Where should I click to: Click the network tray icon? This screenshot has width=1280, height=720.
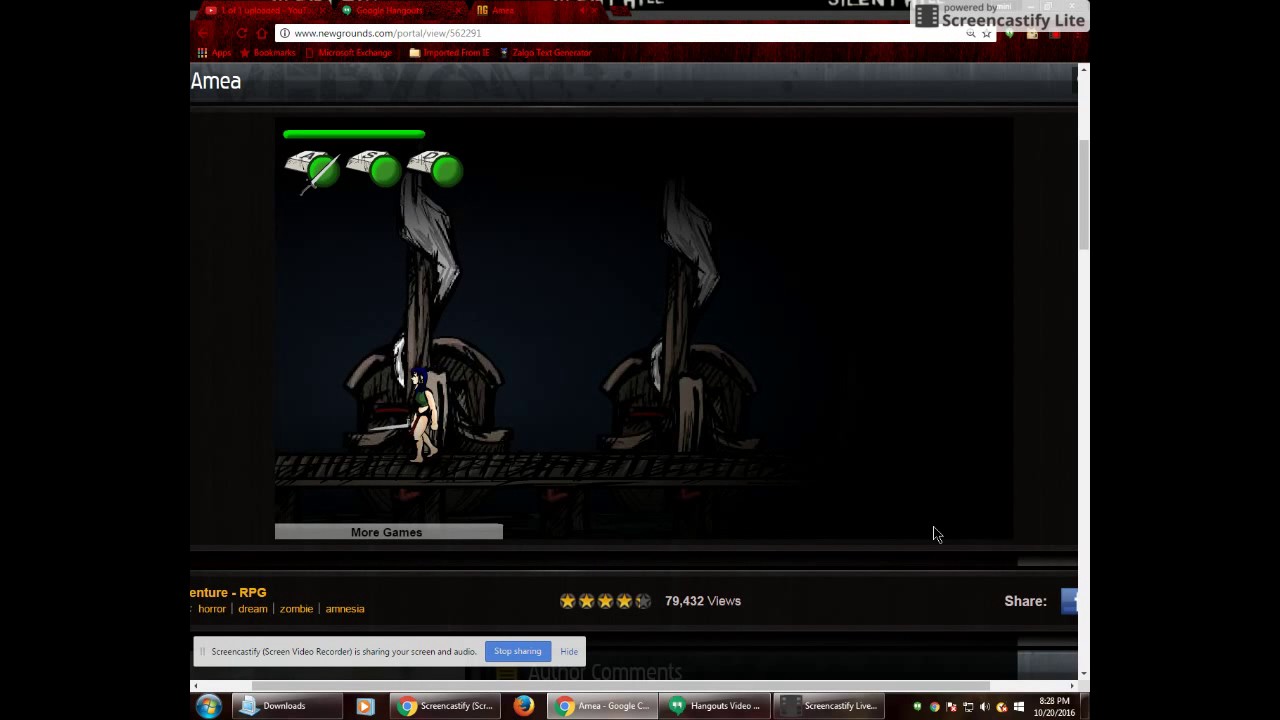click(x=968, y=707)
